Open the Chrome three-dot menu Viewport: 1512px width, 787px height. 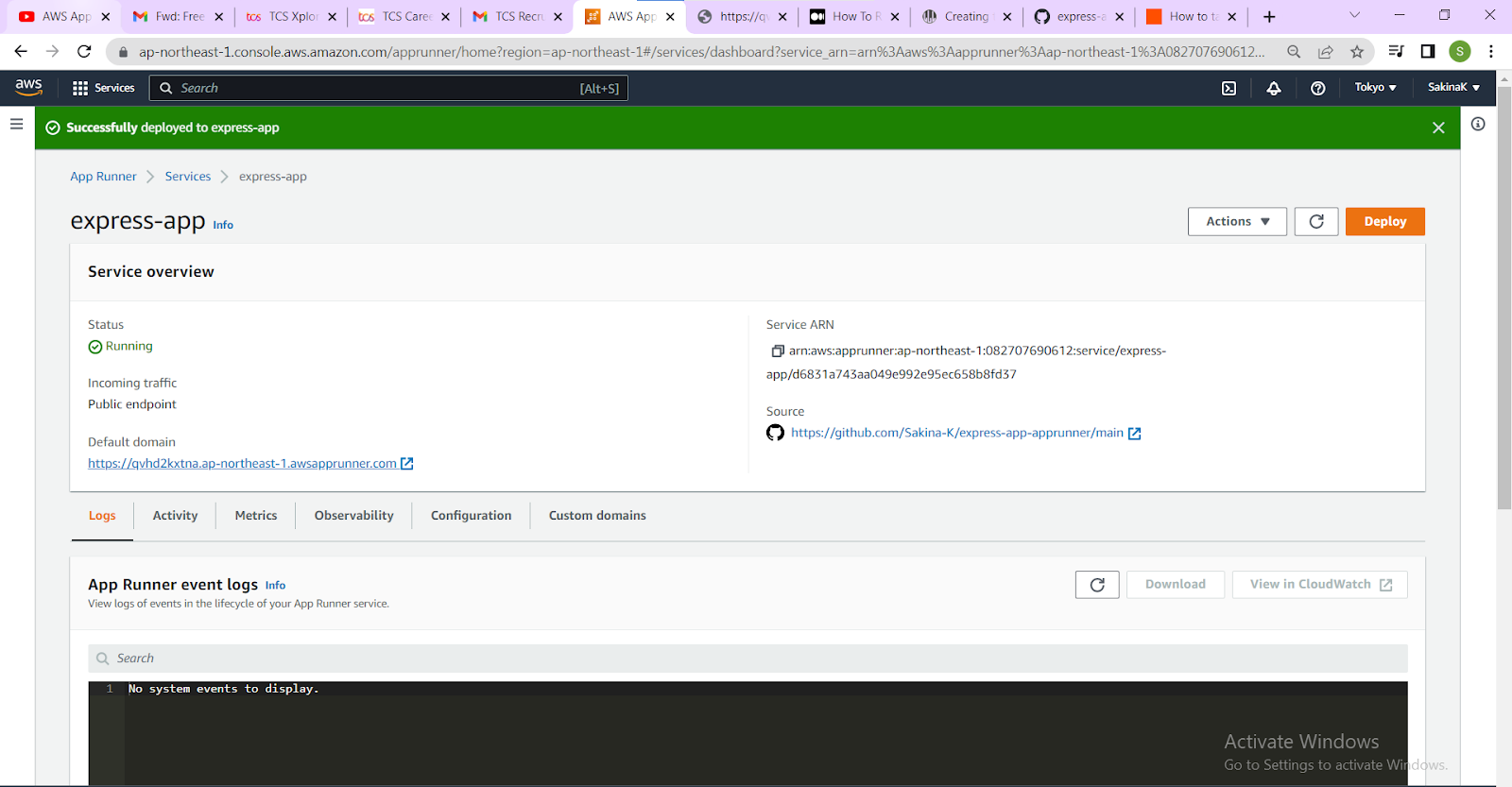click(1491, 52)
